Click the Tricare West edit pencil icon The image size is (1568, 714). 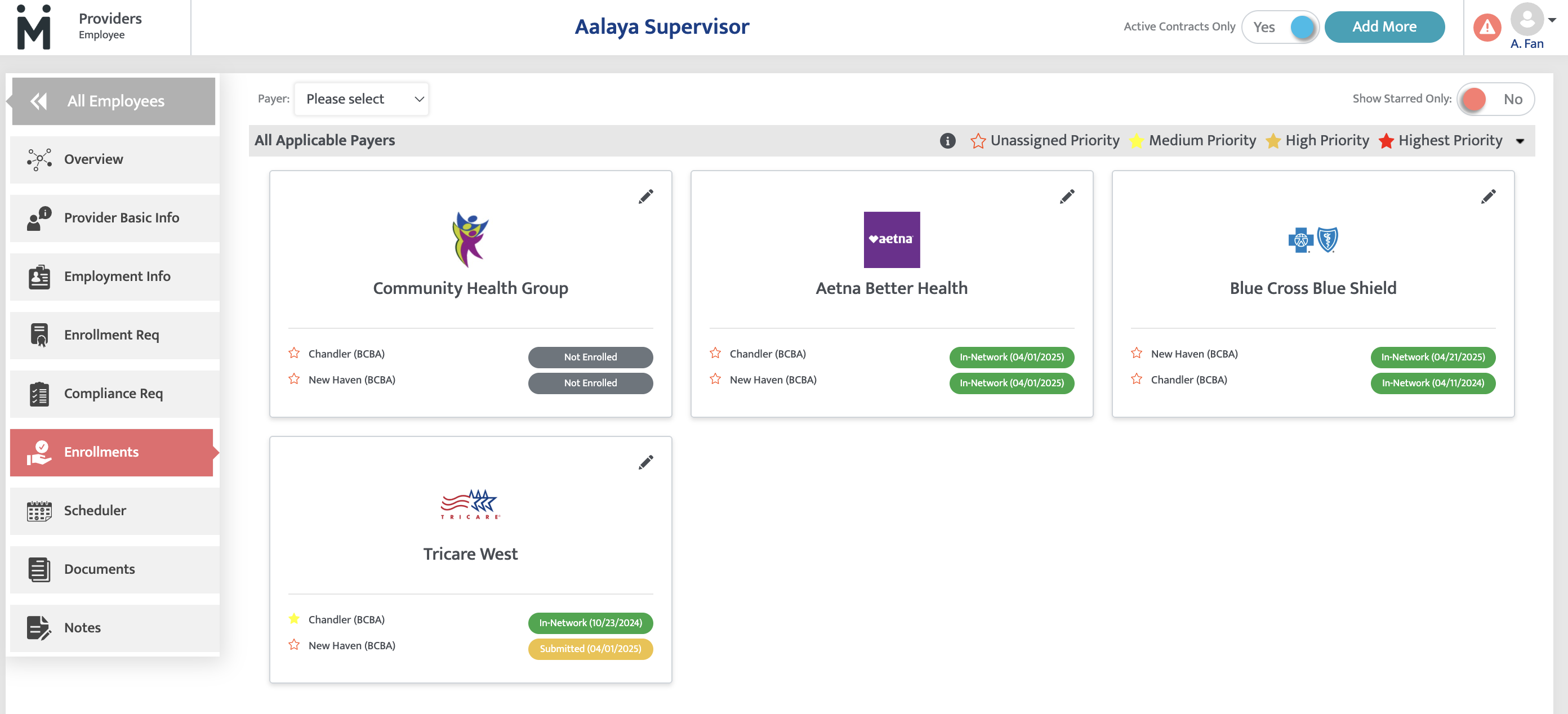tap(645, 463)
